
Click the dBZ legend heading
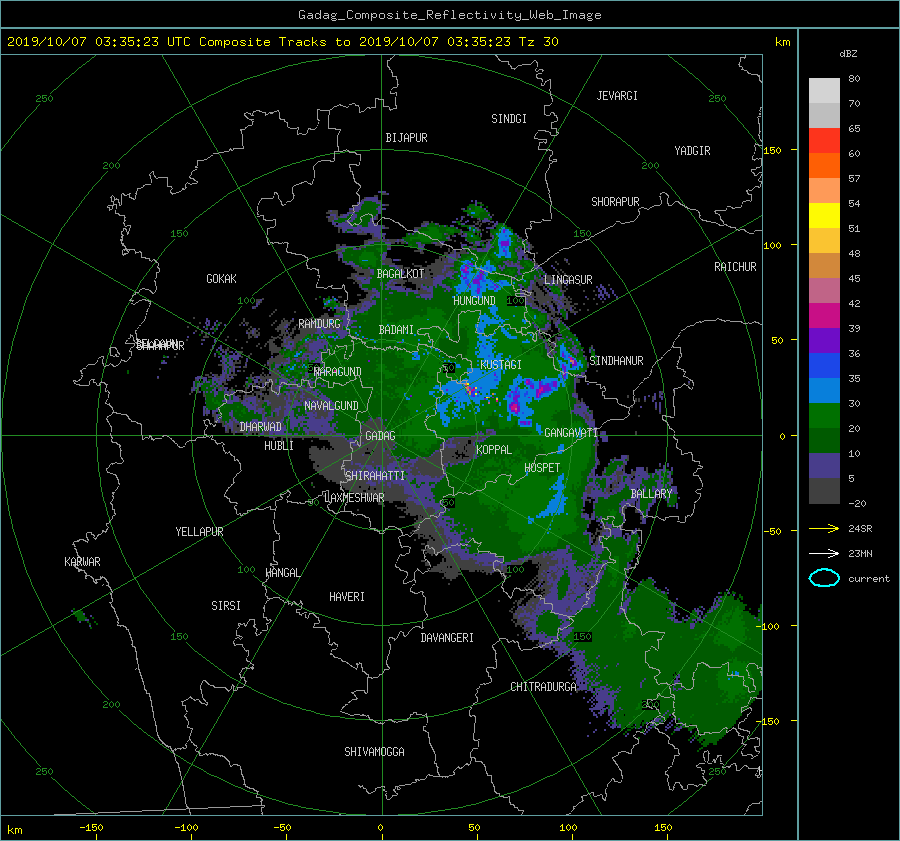(x=848, y=54)
